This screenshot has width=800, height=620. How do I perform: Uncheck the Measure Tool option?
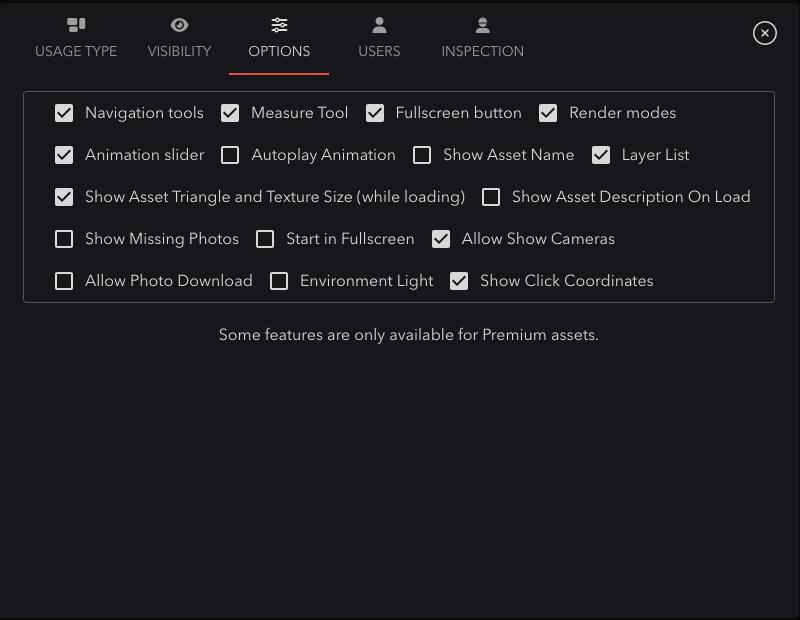pyautogui.click(x=230, y=113)
